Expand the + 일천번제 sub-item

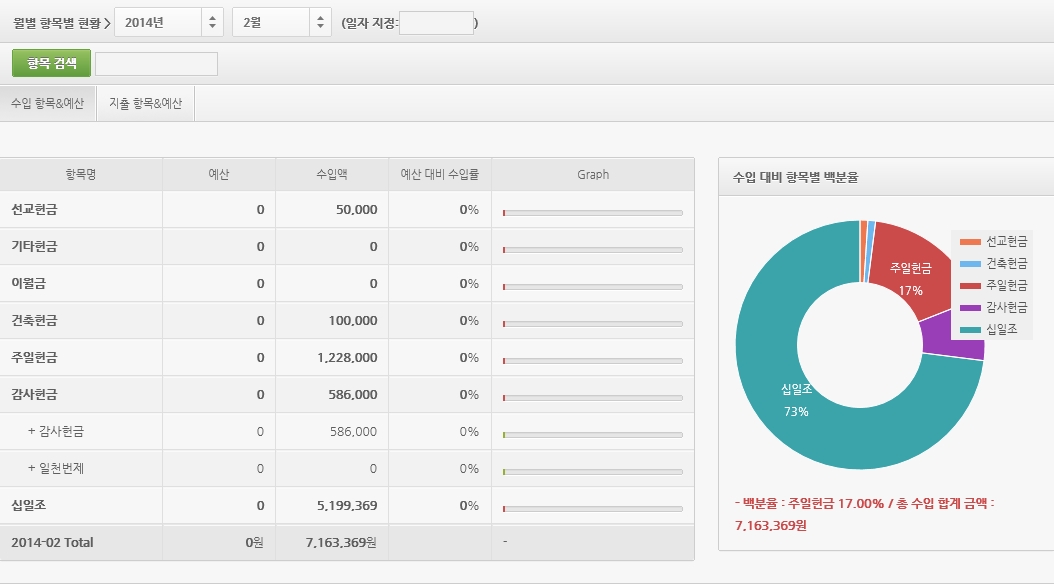pos(56,468)
